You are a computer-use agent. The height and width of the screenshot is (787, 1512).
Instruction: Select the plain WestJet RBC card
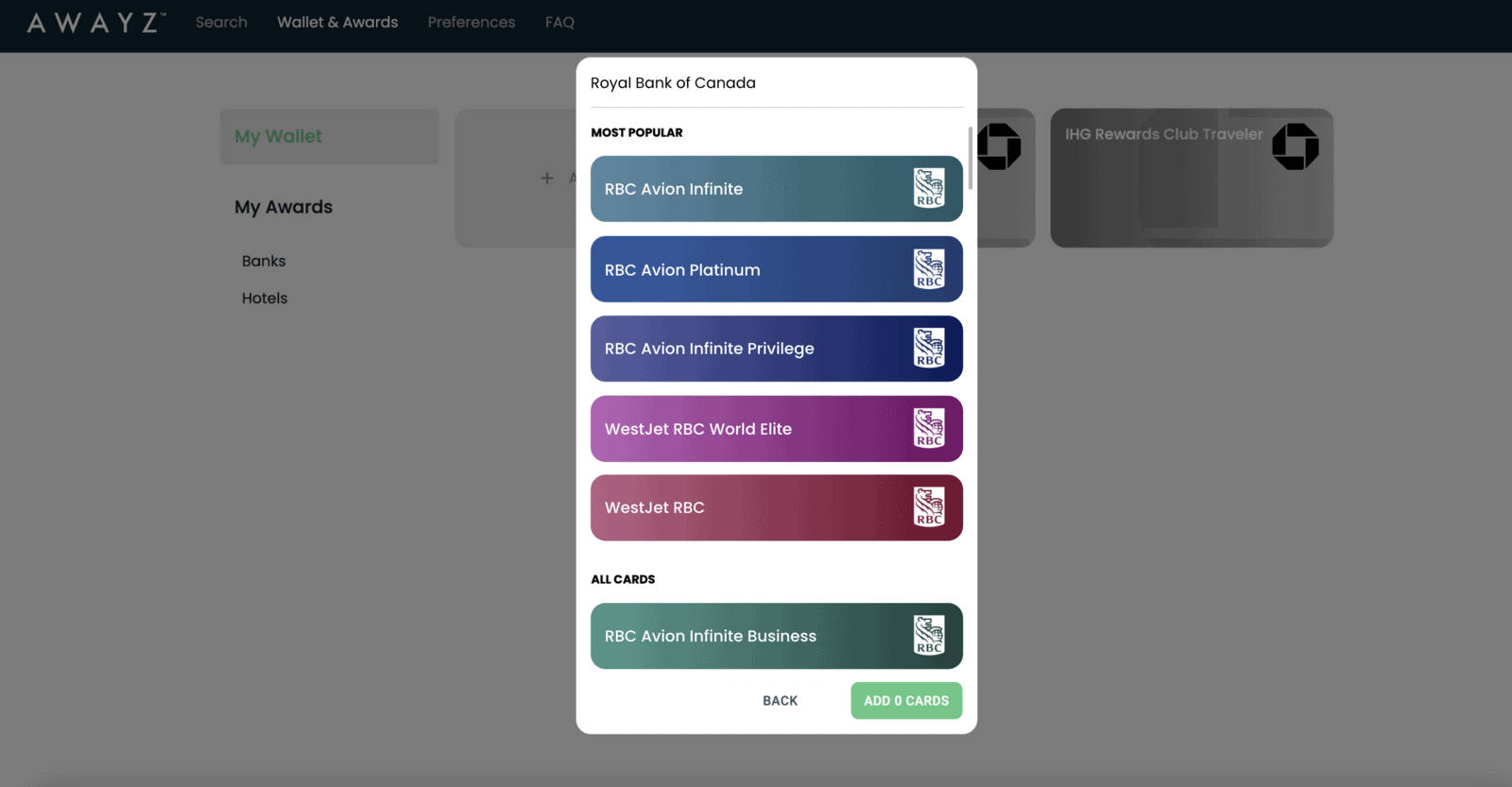click(777, 507)
